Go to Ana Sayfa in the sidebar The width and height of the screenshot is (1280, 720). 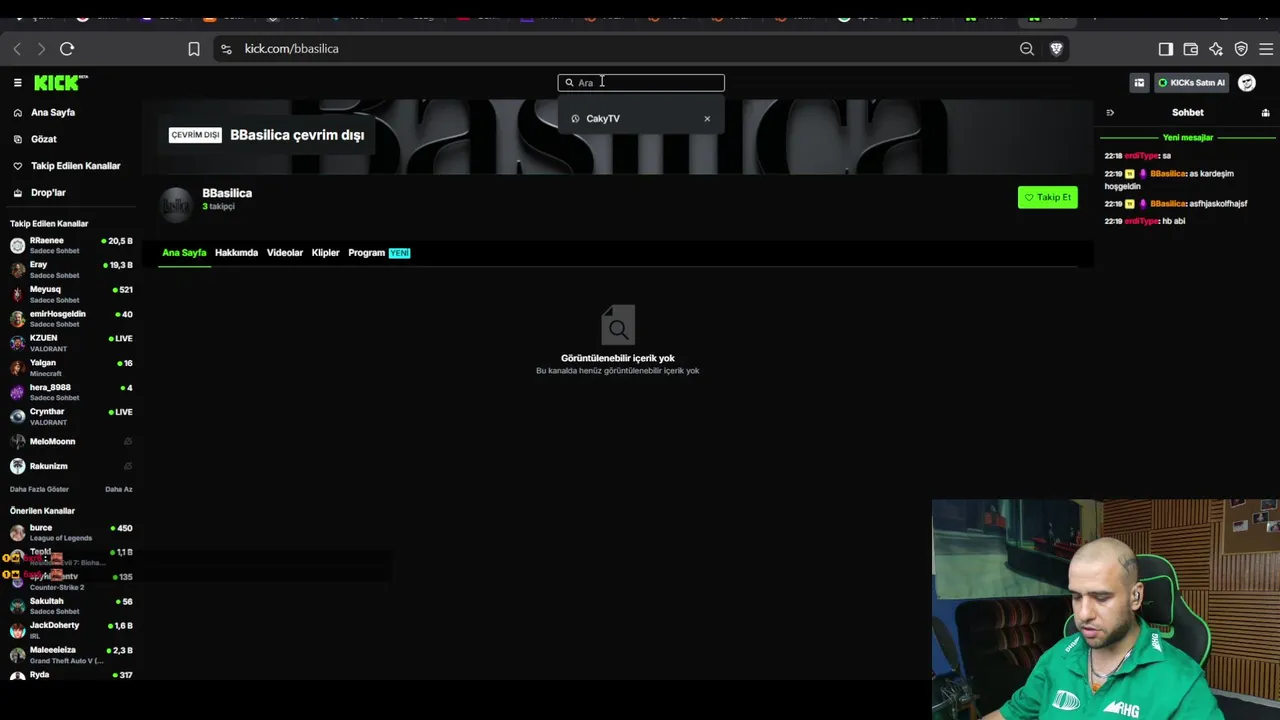(x=53, y=113)
